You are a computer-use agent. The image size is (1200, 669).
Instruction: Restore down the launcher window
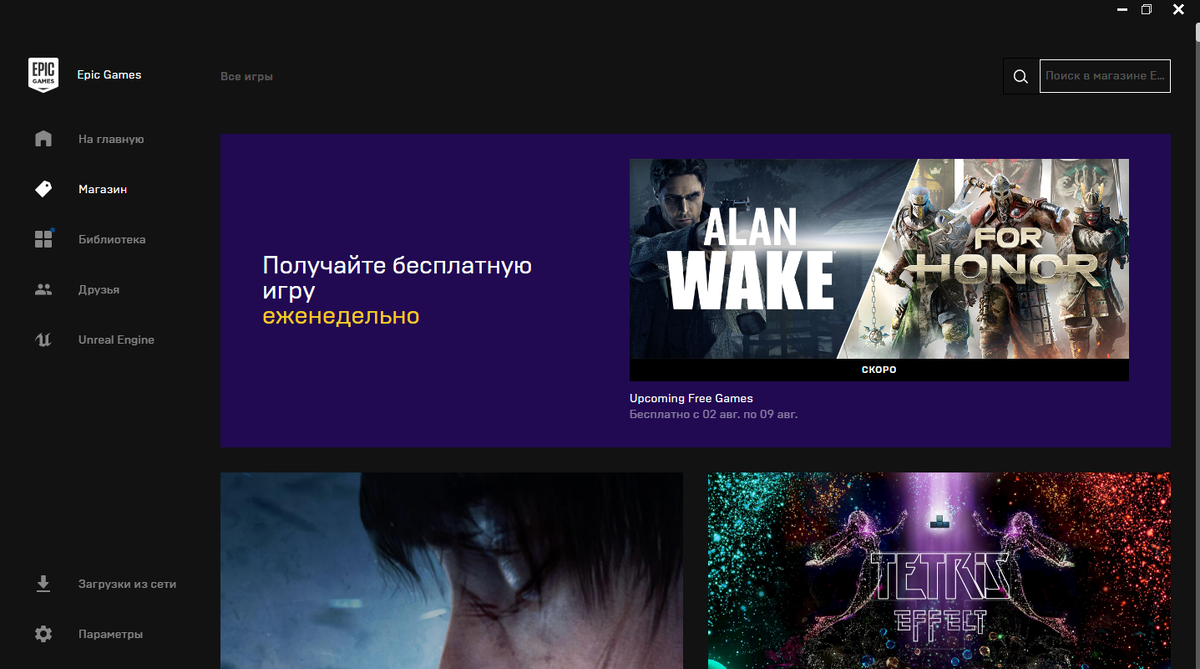coord(1147,10)
